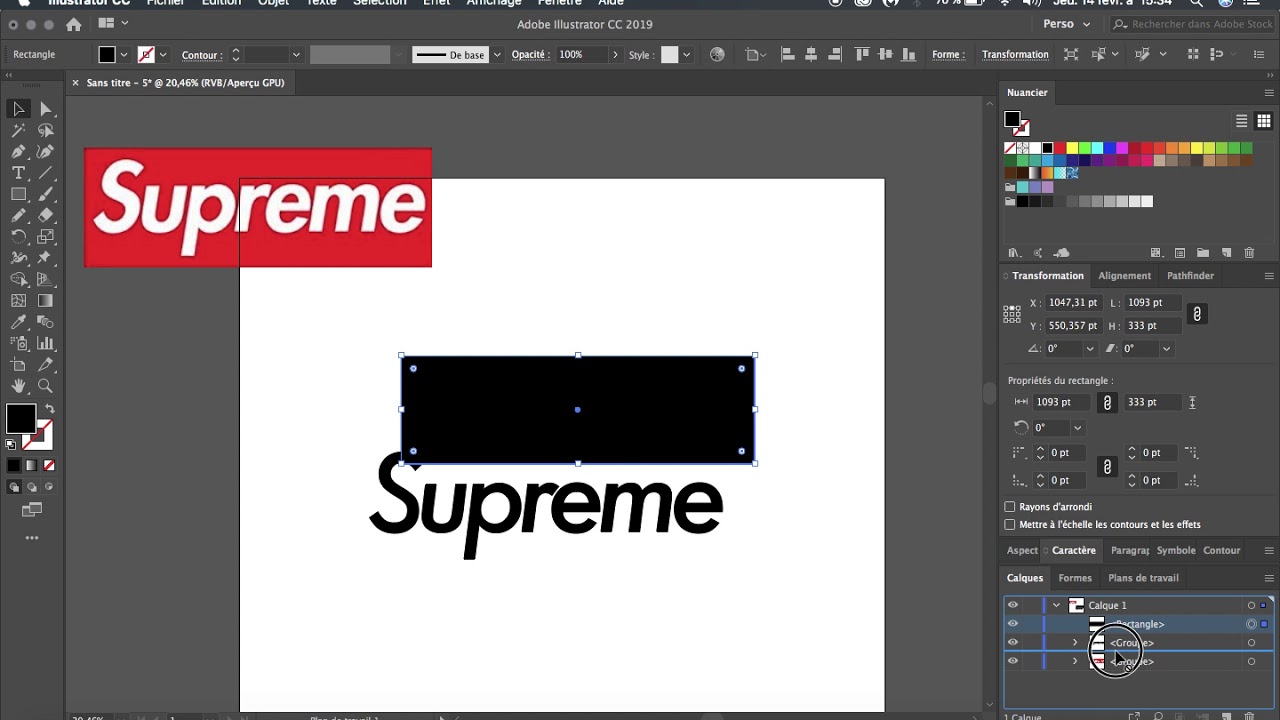Select the Lasso tool
Screen dimensions: 1280x720
coord(45,130)
